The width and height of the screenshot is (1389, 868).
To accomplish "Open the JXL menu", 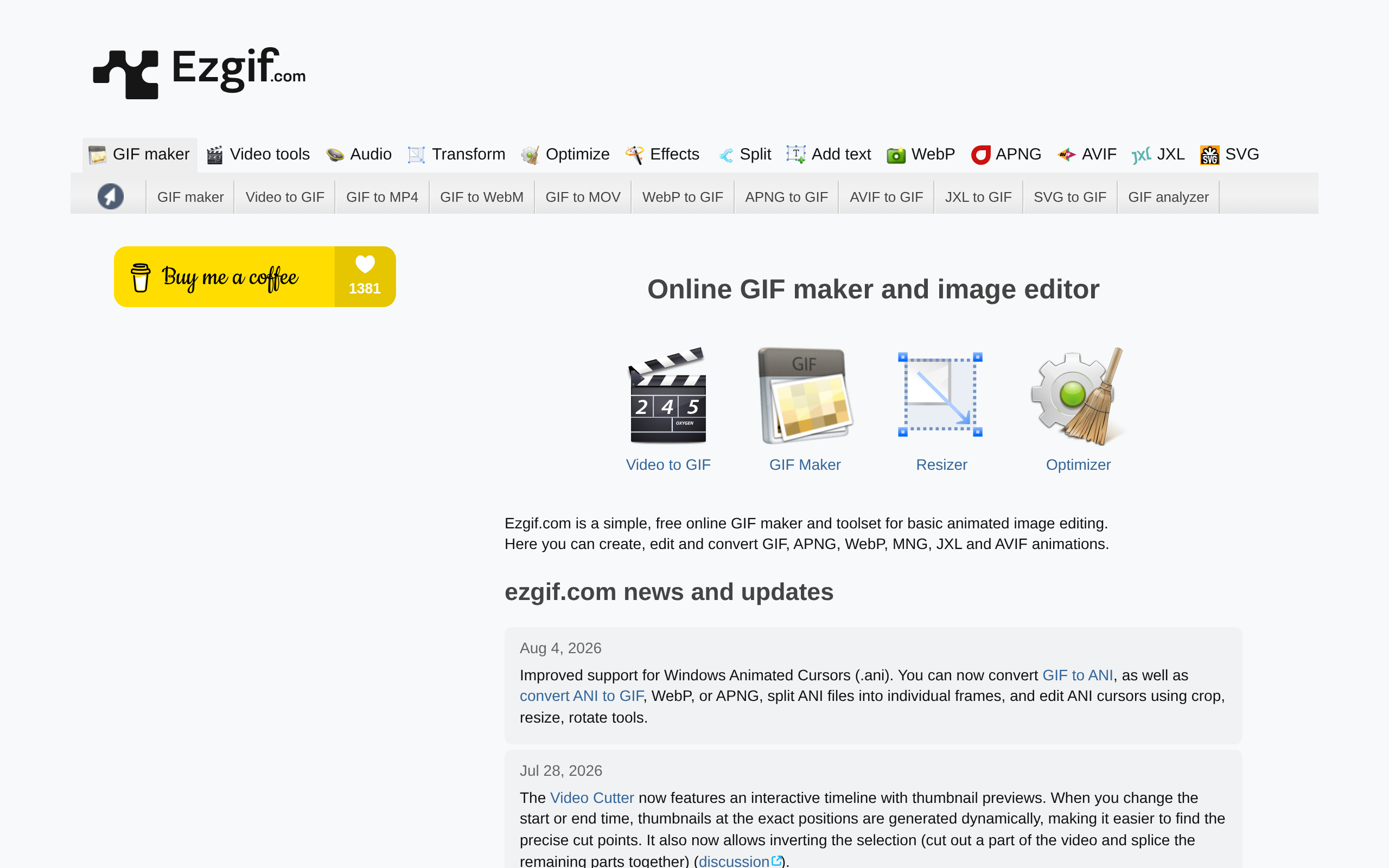I will coord(1158,155).
